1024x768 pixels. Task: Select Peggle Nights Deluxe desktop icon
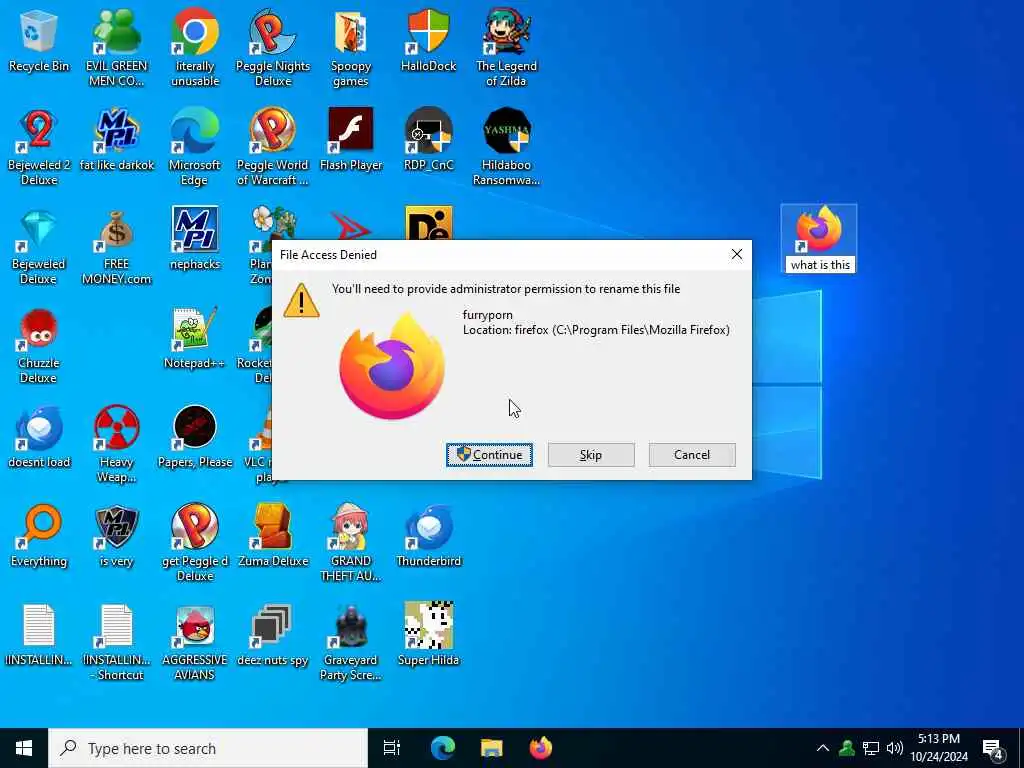pyautogui.click(x=273, y=48)
